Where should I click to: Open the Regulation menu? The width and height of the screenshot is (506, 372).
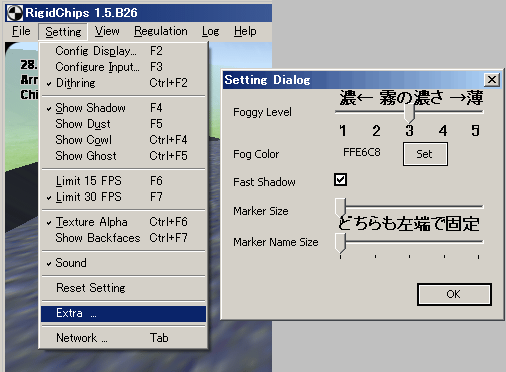point(161,31)
